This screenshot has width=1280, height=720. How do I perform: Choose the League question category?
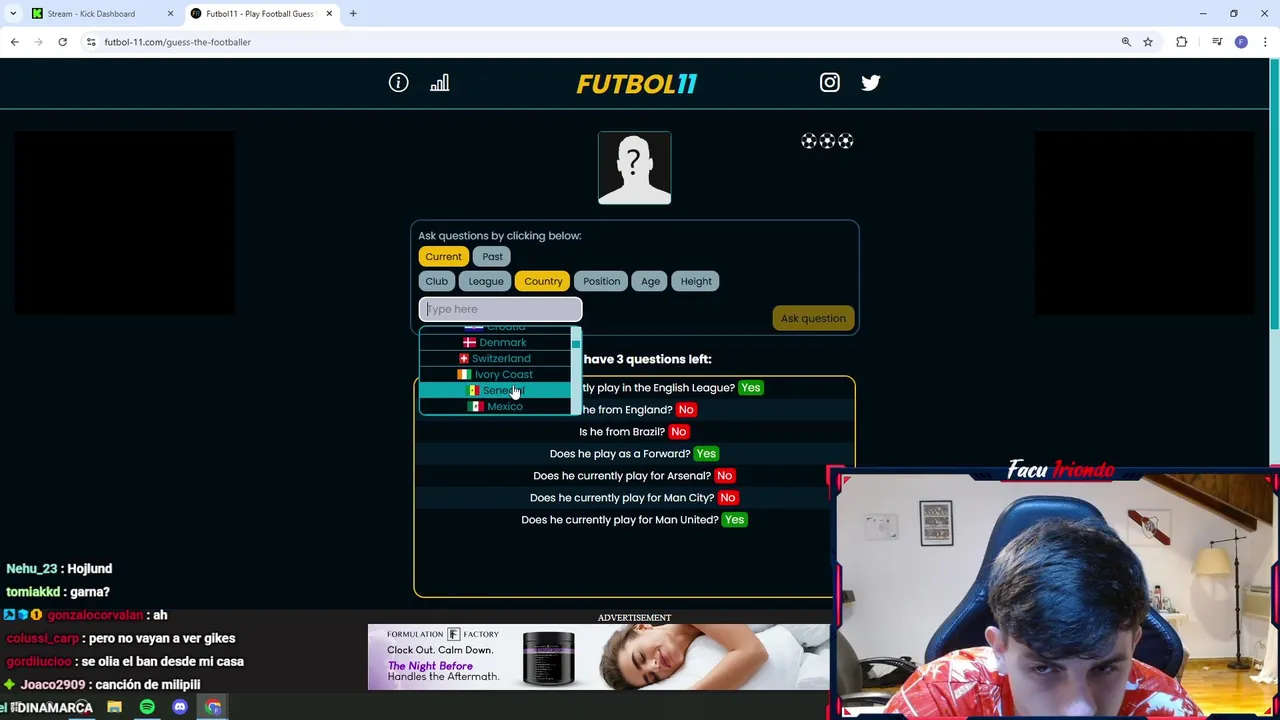click(486, 281)
